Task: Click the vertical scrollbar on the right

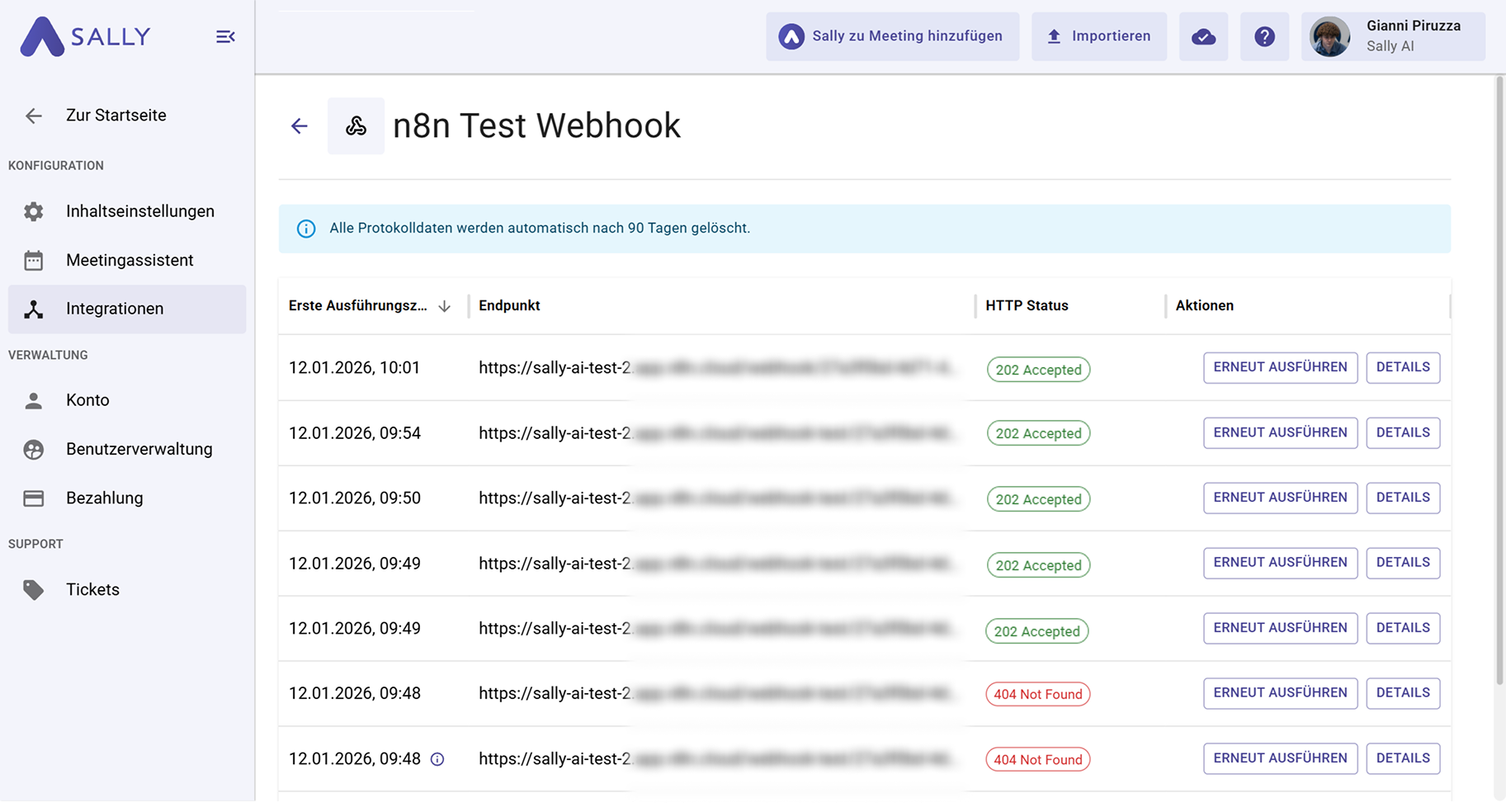Action: tap(1499, 380)
